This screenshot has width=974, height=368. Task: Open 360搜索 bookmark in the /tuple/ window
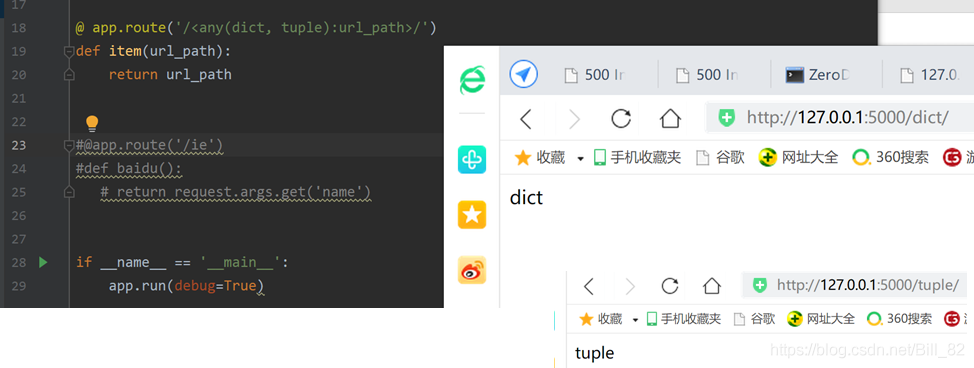899,320
